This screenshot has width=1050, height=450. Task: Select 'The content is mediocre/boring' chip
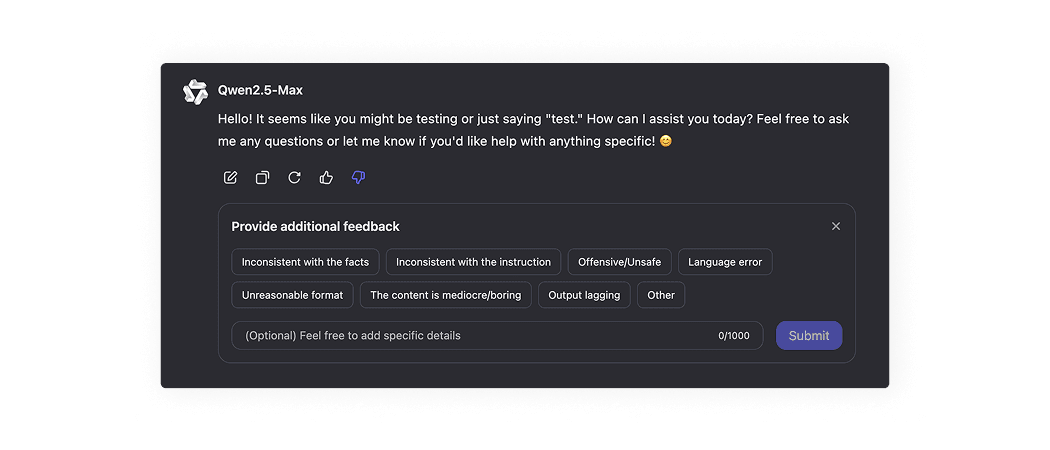(x=445, y=295)
